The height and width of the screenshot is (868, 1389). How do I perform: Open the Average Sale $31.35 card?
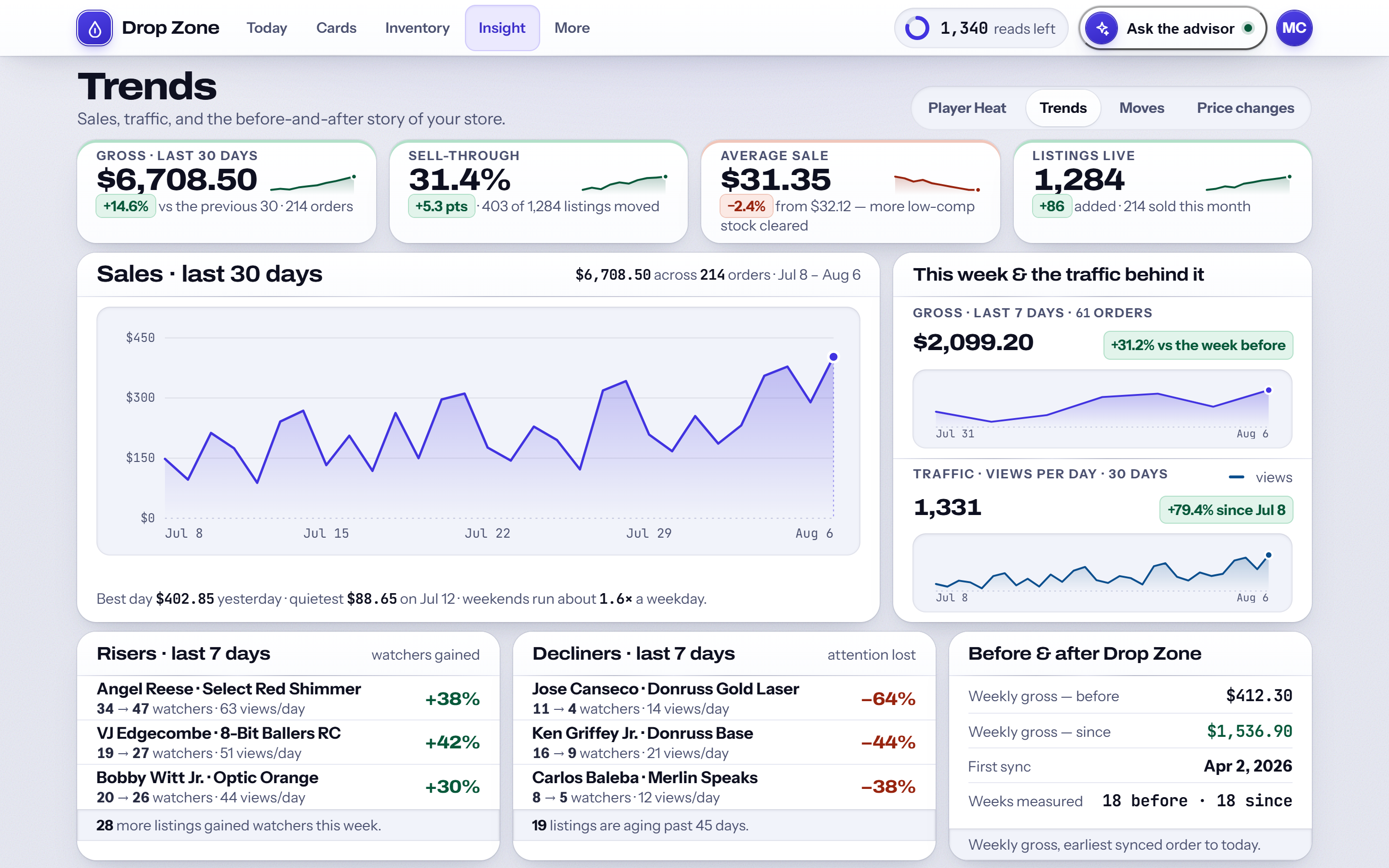click(850, 192)
